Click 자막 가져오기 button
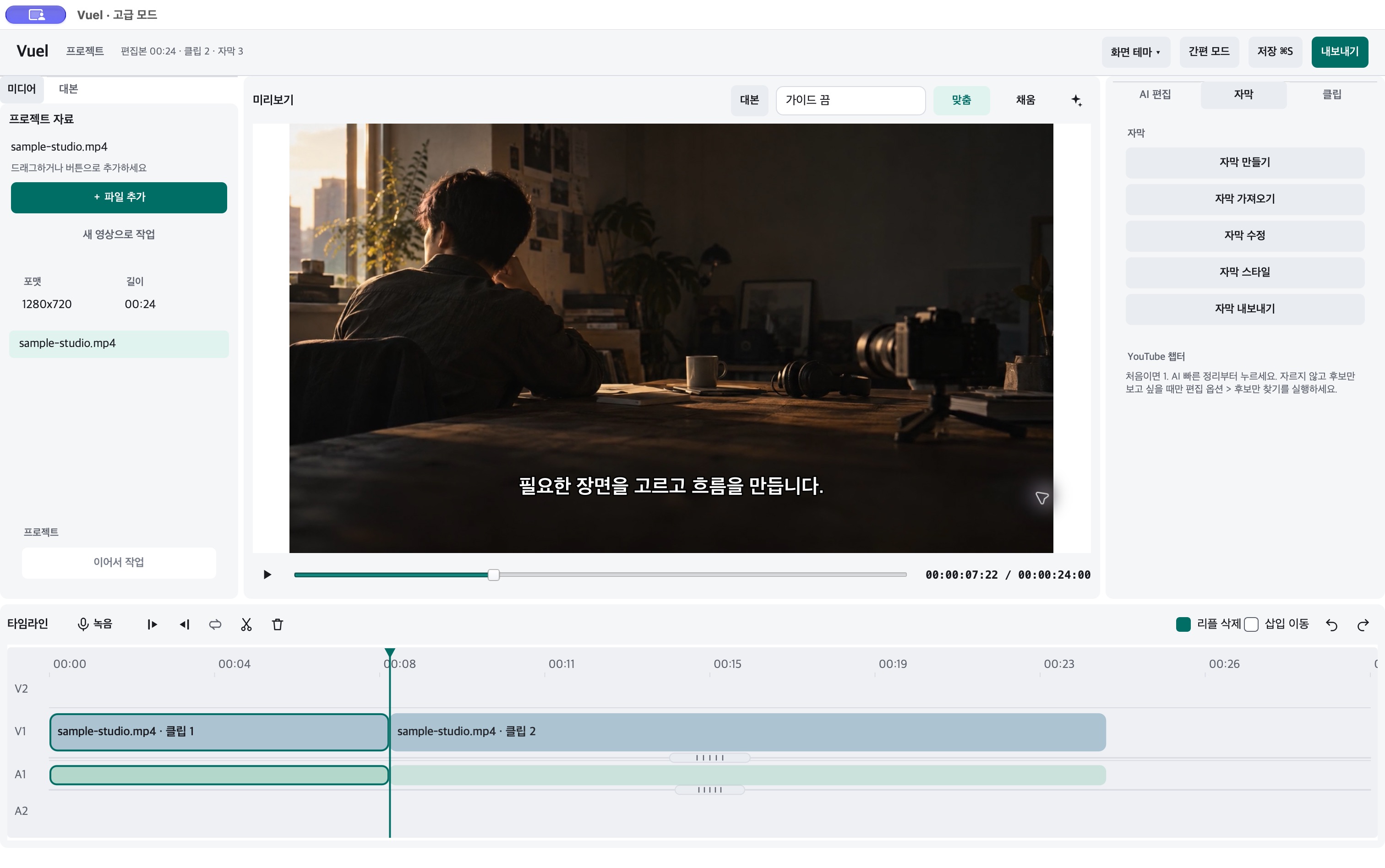Viewport: 1385px width, 868px height. pyautogui.click(x=1244, y=199)
